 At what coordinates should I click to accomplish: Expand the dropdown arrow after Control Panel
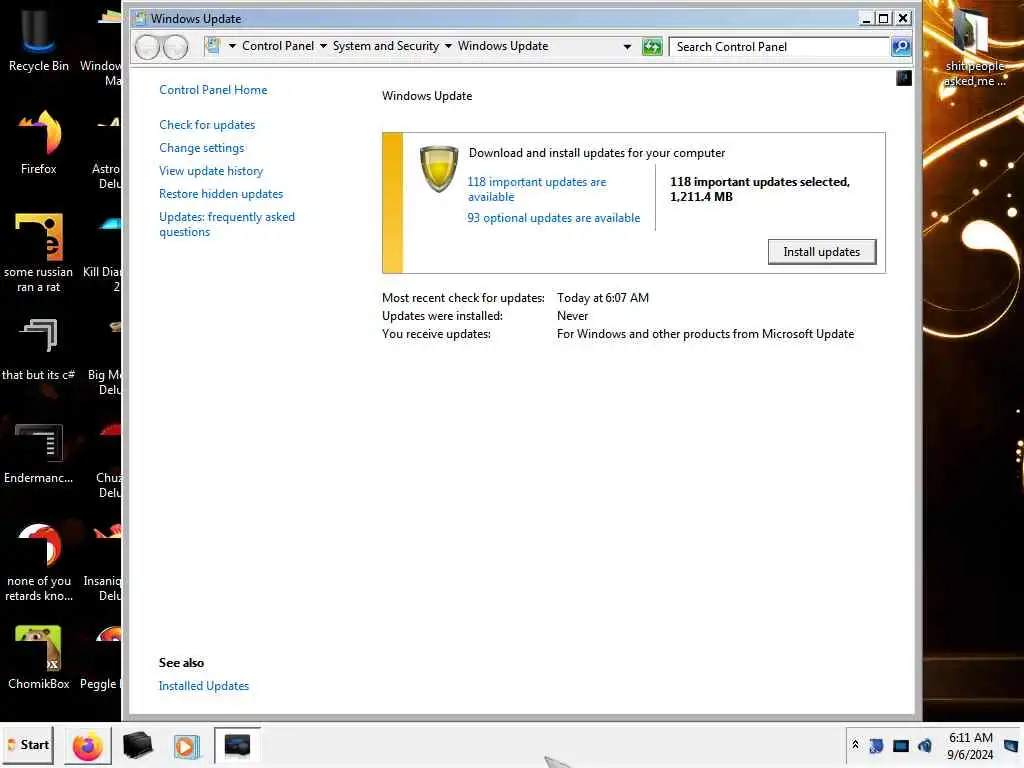click(323, 46)
